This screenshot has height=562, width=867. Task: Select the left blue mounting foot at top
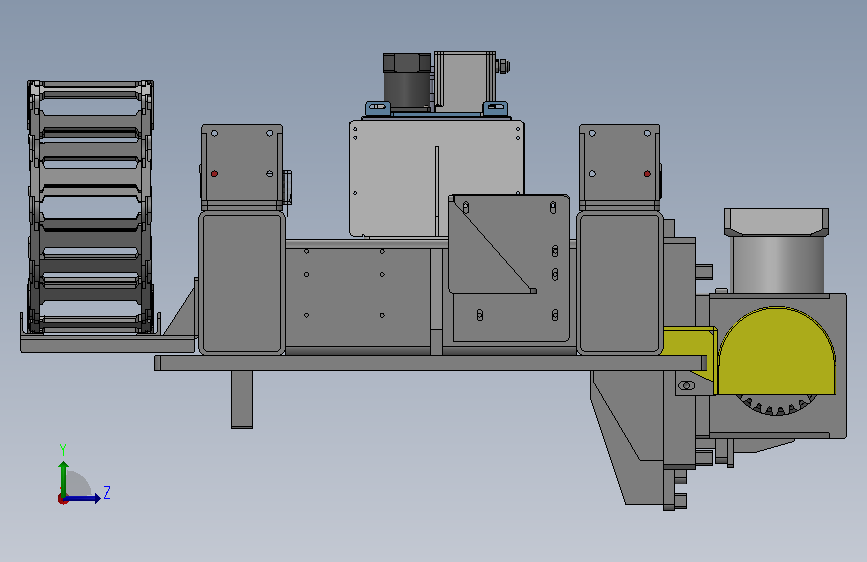tap(378, 108)
